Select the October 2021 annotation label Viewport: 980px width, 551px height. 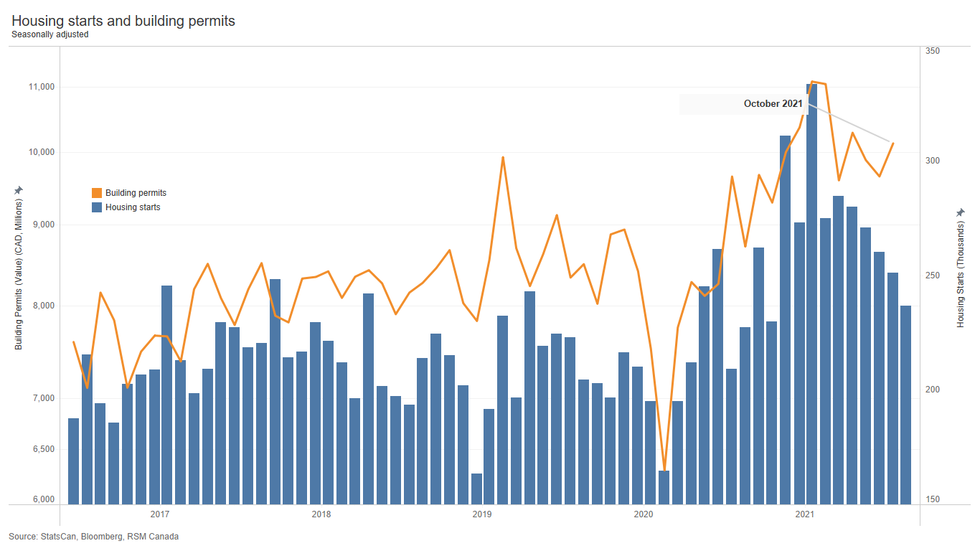click(x=772, y=104)
